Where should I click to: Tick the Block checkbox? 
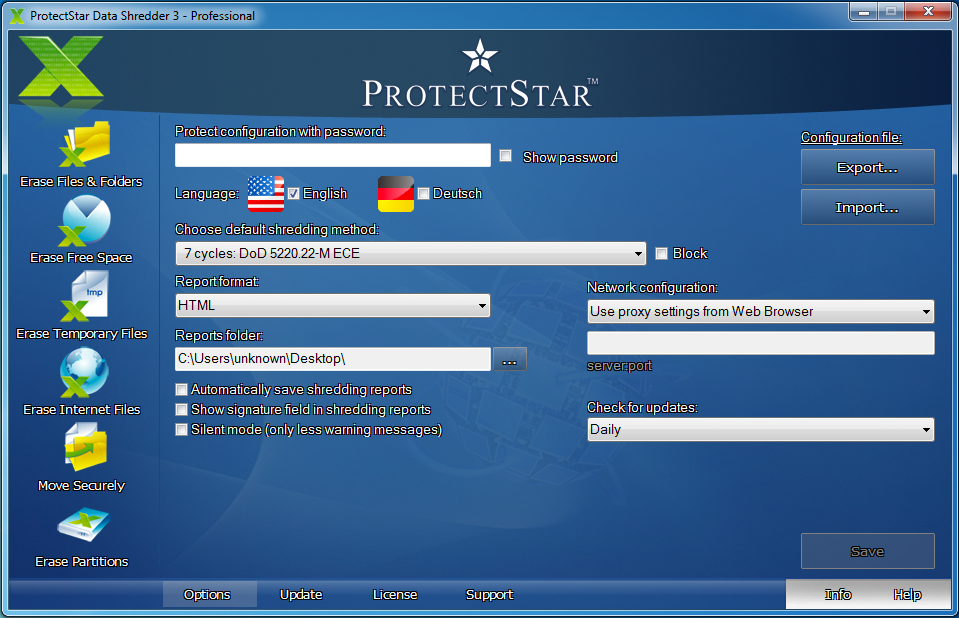661,253
